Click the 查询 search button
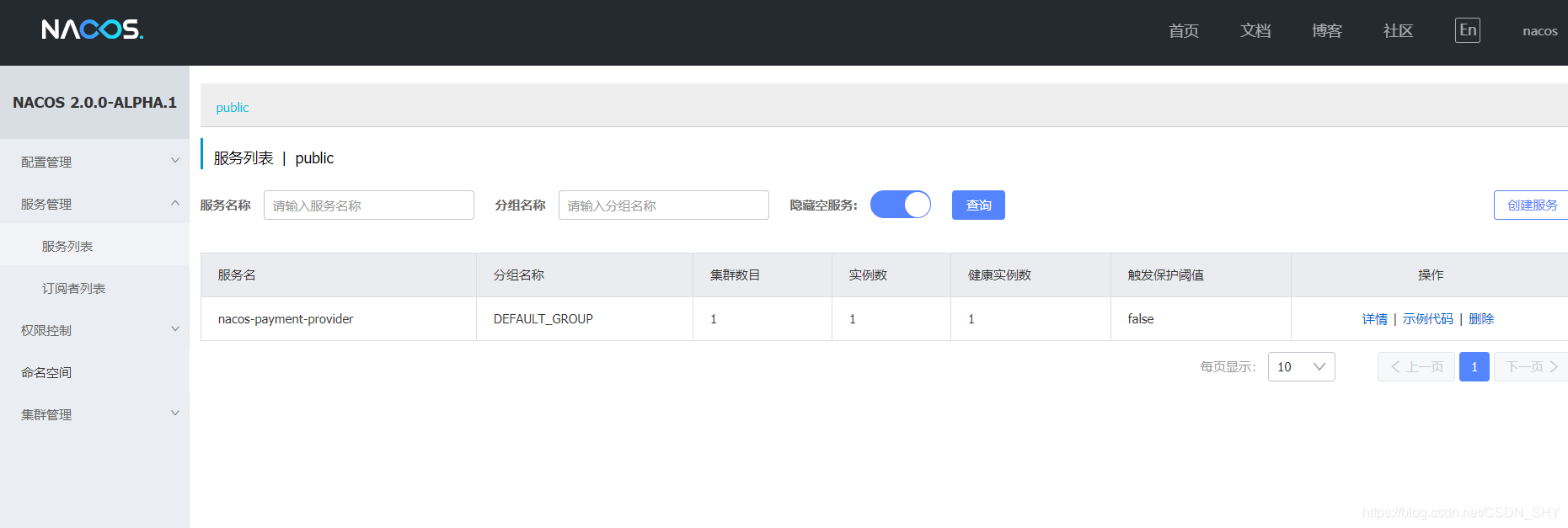 point(978,205)
